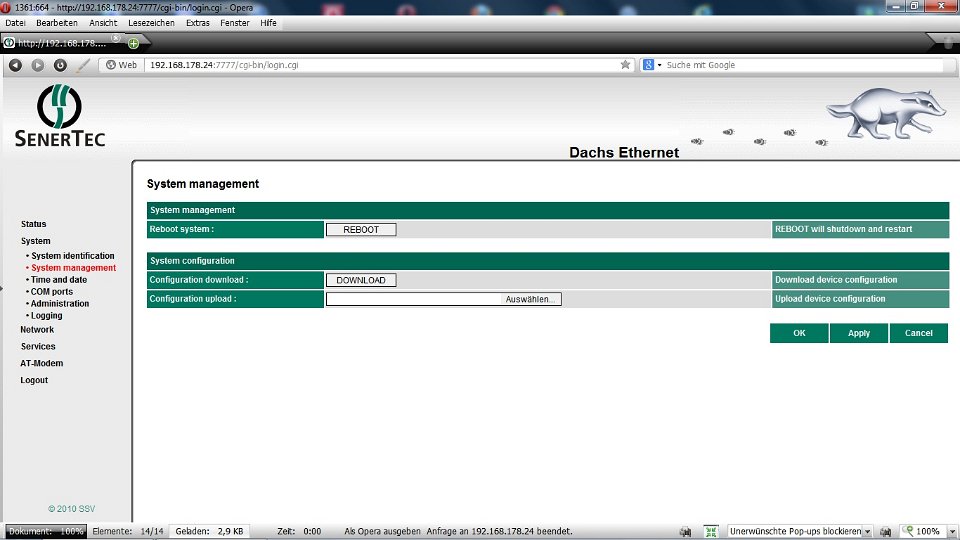The height and width of the screenshot is (540, 960).
Task: Click the Google search engine icon
Action: coord(650,65)
